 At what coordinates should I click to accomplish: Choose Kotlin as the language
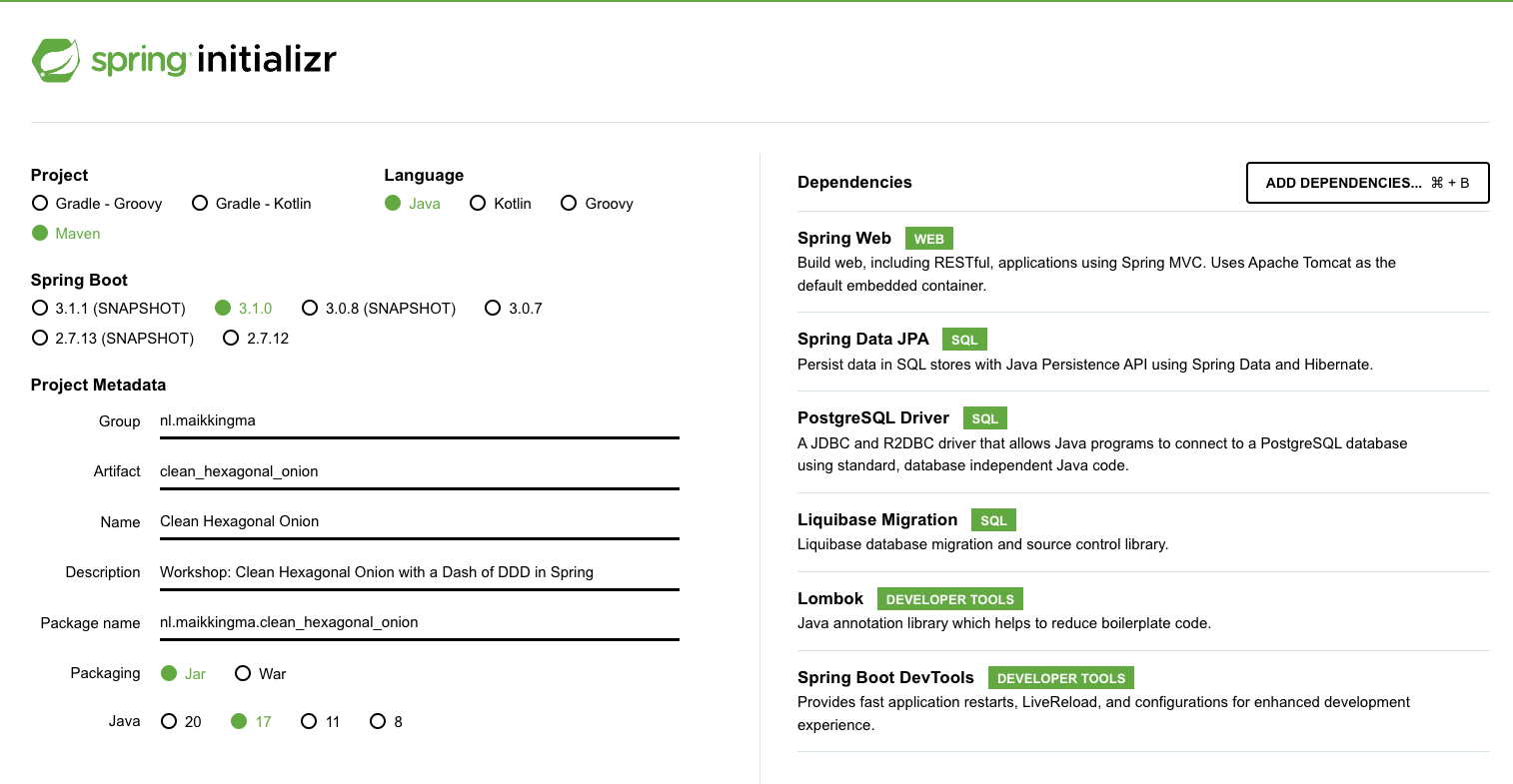click(x=501, y=204)
